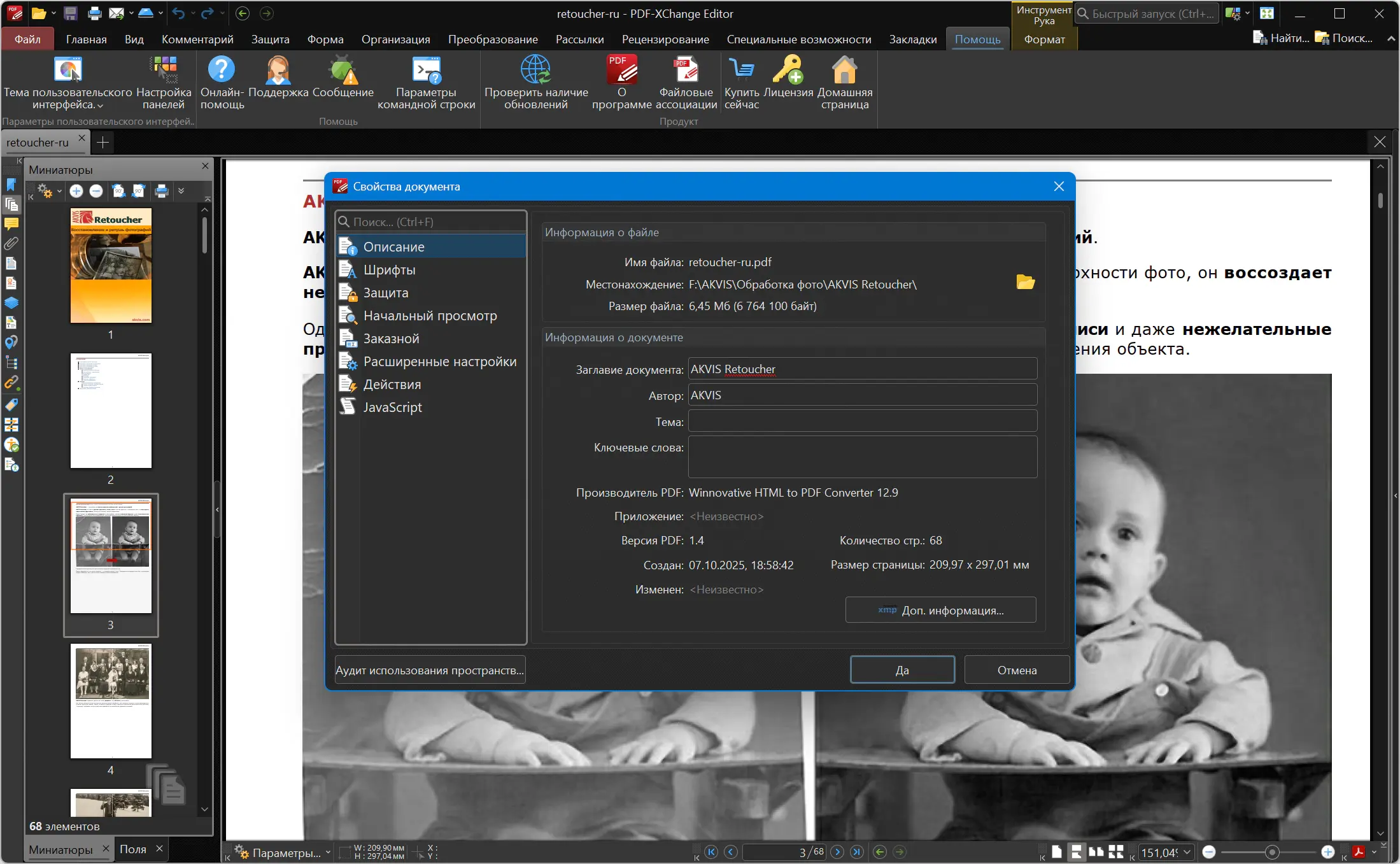The image size is (1400, 864).
Task: Go to the last page arrow
Action: pos(857,852)
